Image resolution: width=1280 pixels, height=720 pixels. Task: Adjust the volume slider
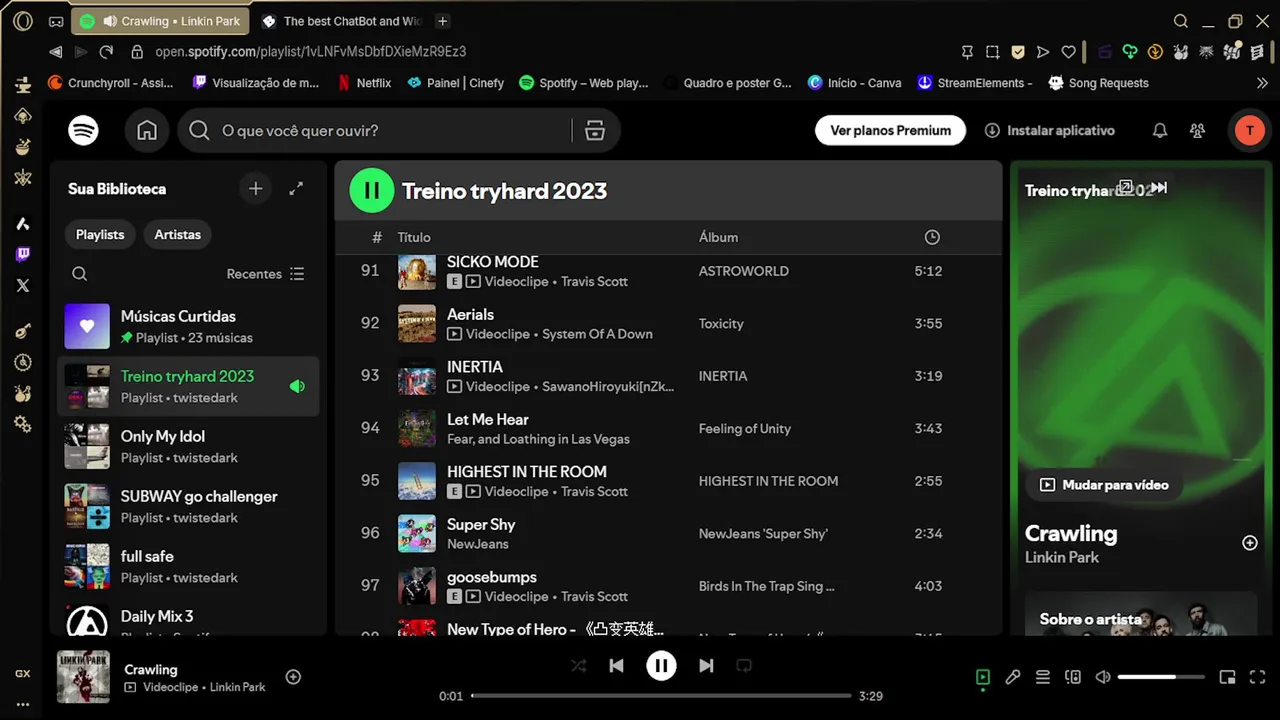coord(1161,677)
